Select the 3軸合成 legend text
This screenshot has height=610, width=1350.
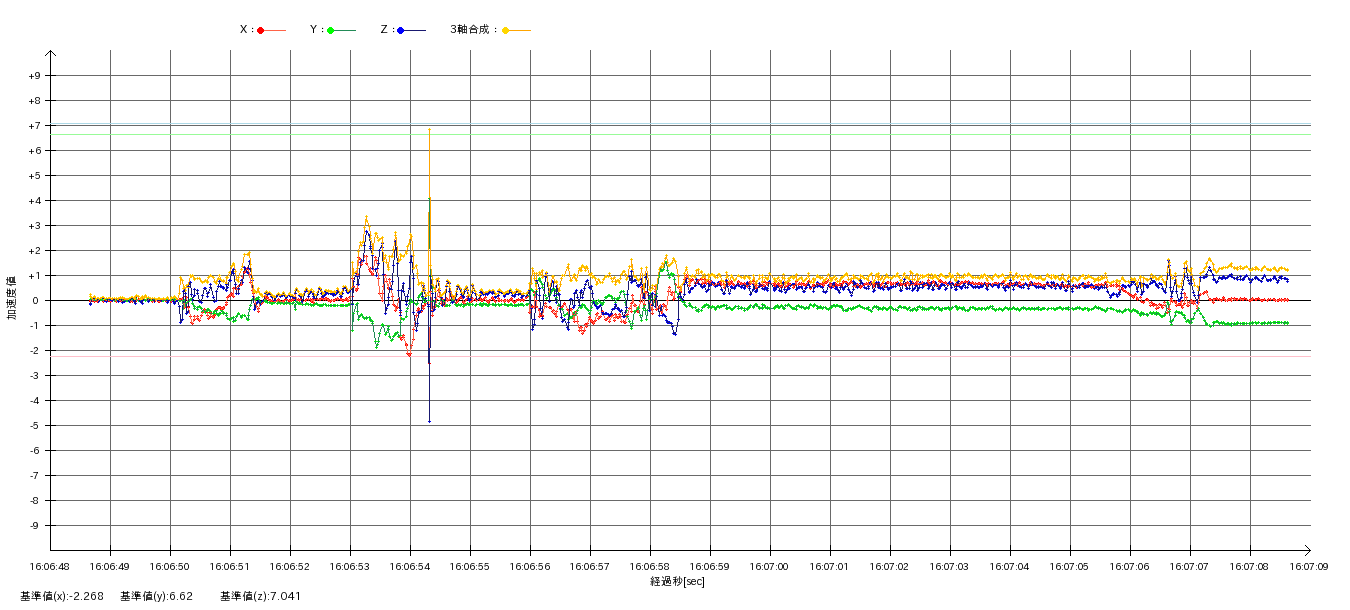(x=473, y=30)
